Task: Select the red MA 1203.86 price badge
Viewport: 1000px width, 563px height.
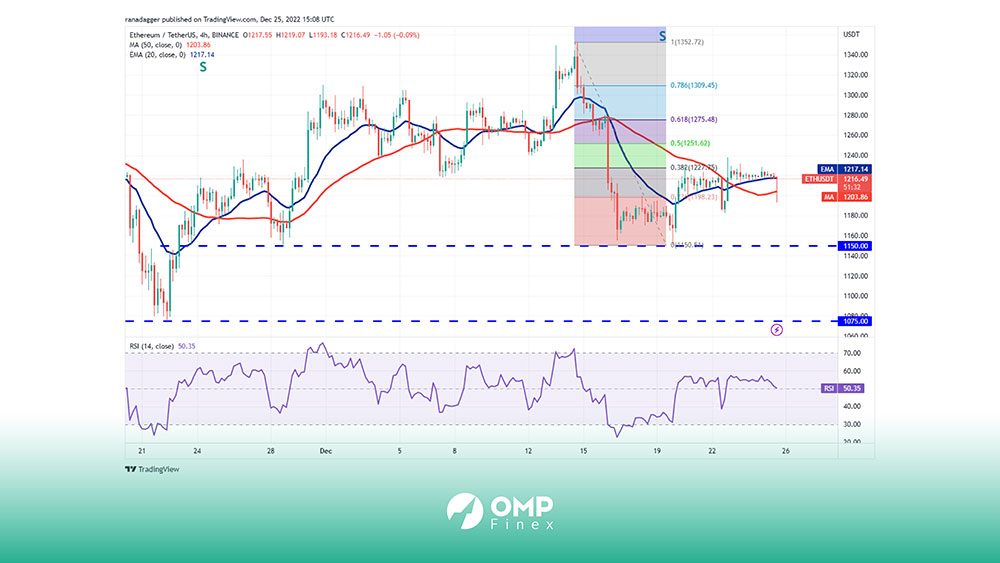Action: [x=846, y=197]
